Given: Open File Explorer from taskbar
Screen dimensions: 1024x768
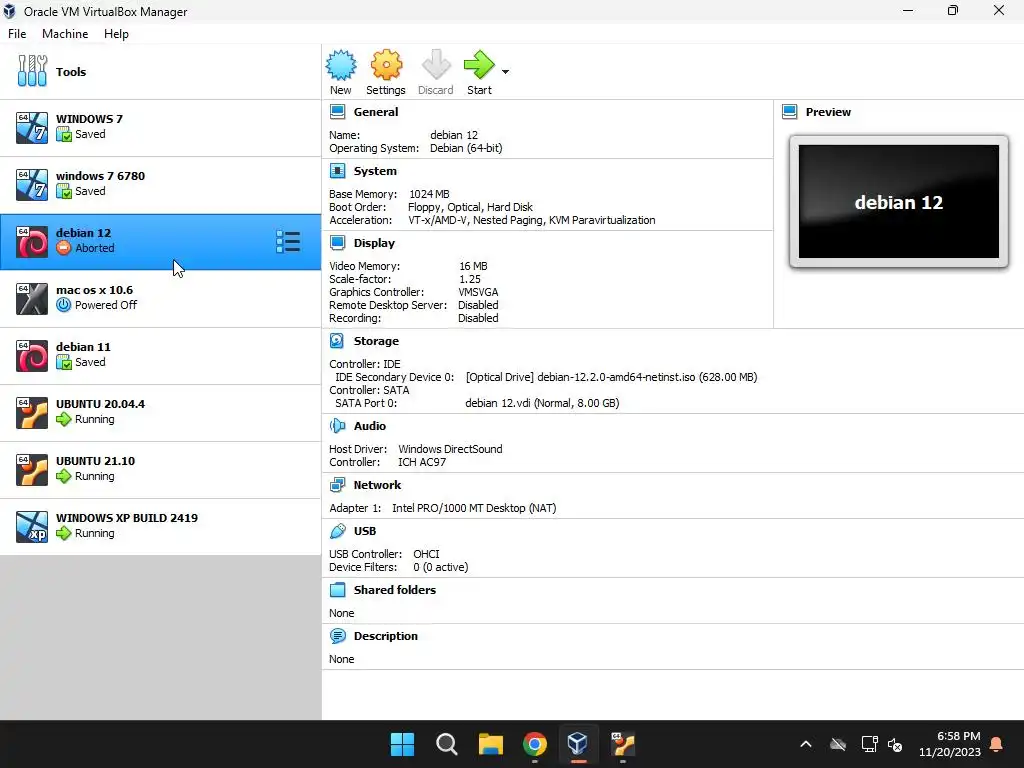Looking at the screenshot, I should (490, 744).
